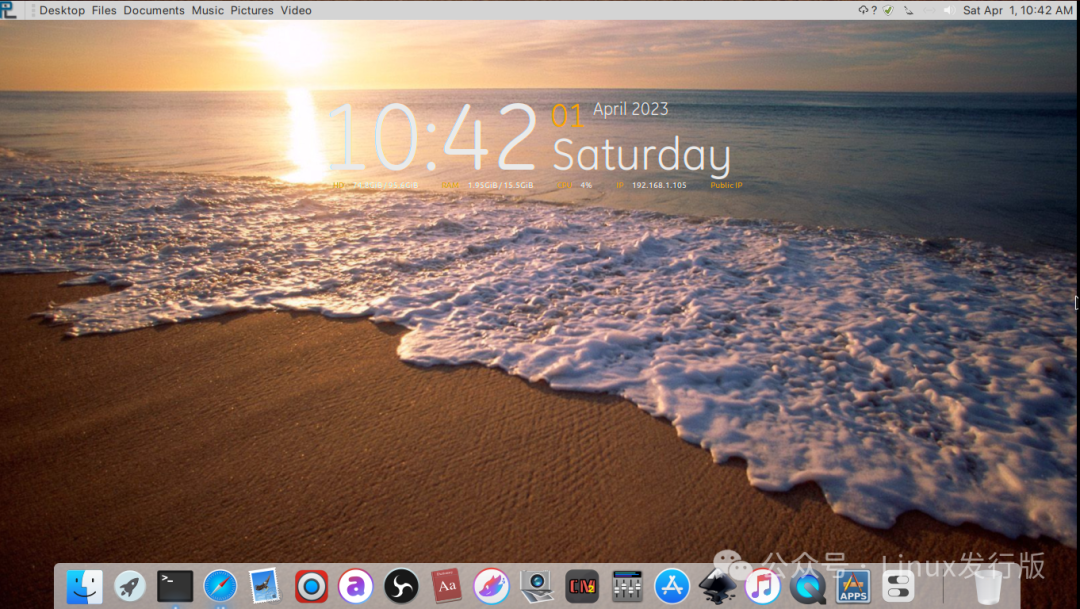Open the Dictionary app with the Aa icon
The height and width of the screenshot is (609, 1080).
[445, 586]
